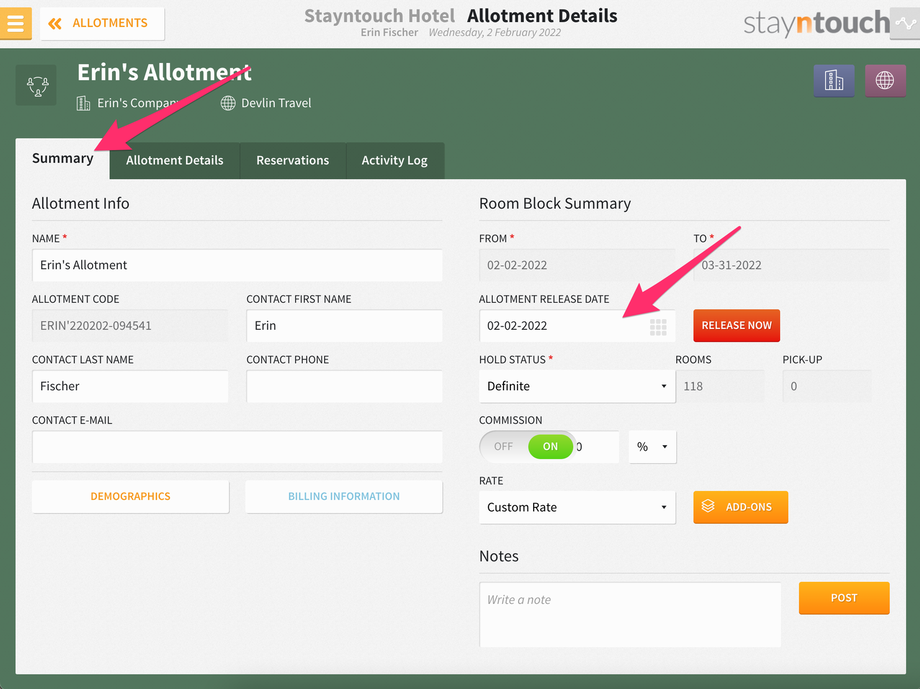Open the Demographics button
The height and width of the screenshot is (689, 920).
130,497
